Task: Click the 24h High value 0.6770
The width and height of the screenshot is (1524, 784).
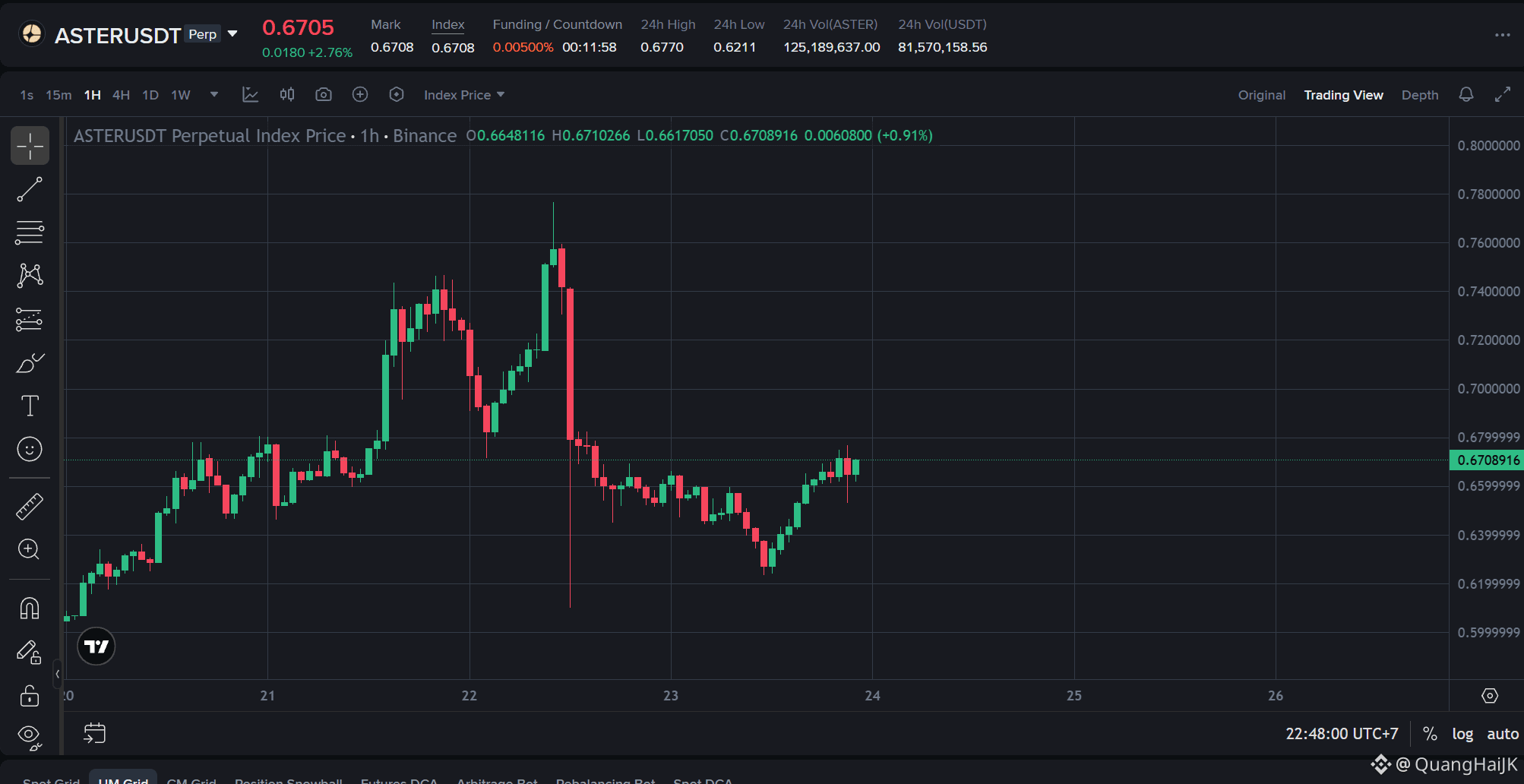Action: [662, 47]
